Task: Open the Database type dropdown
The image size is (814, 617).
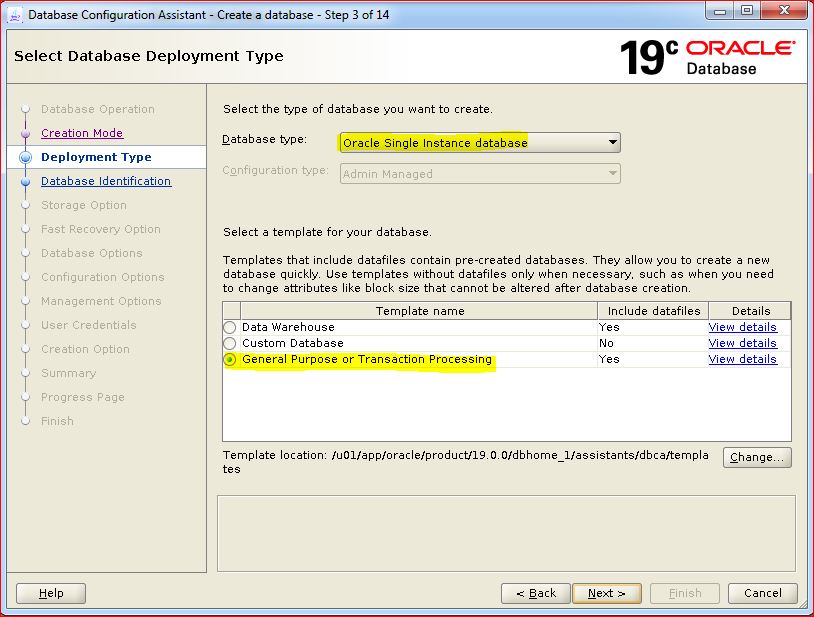Action: 479,142
